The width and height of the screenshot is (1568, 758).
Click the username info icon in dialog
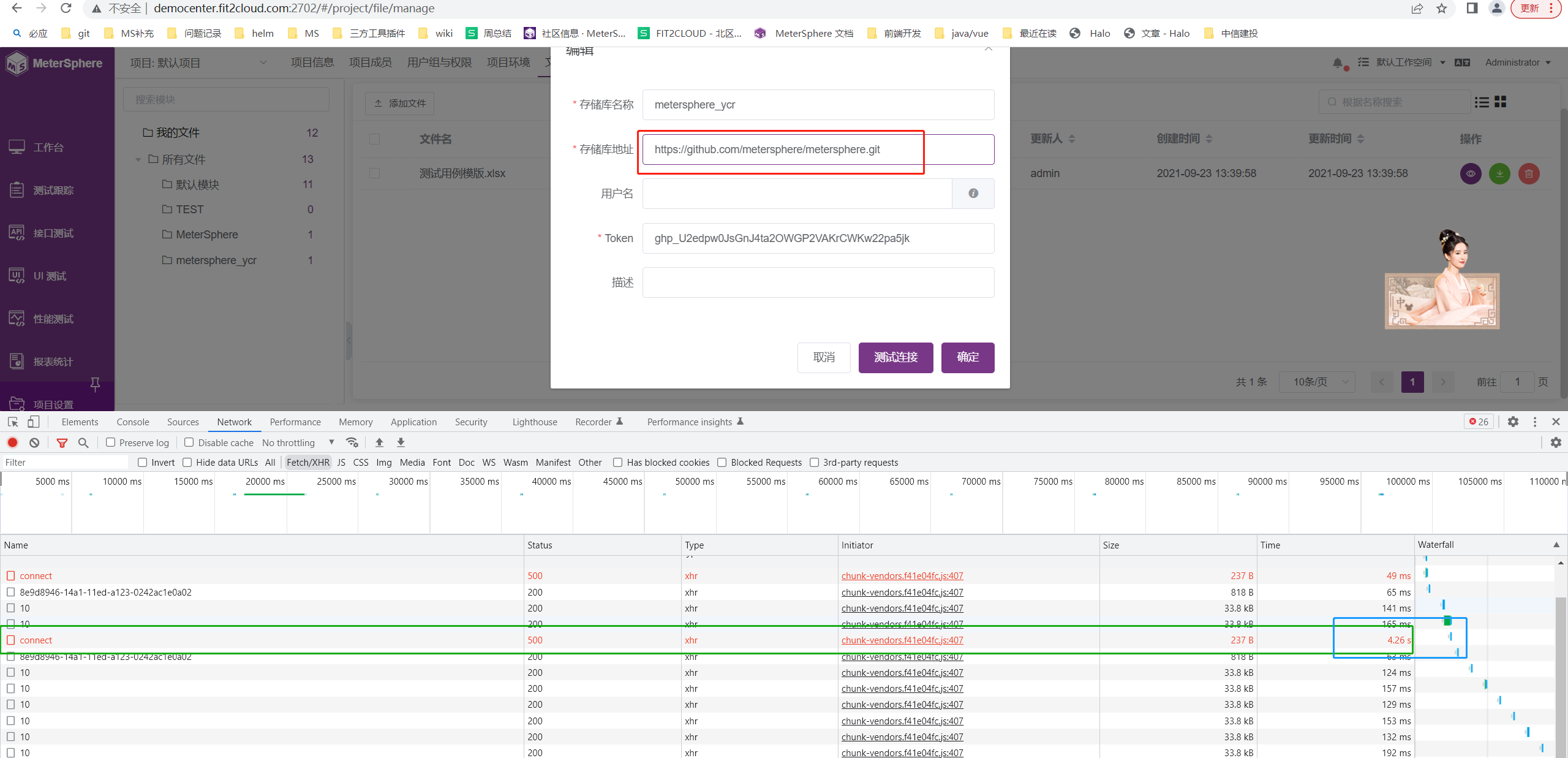(x=973, y=194)
